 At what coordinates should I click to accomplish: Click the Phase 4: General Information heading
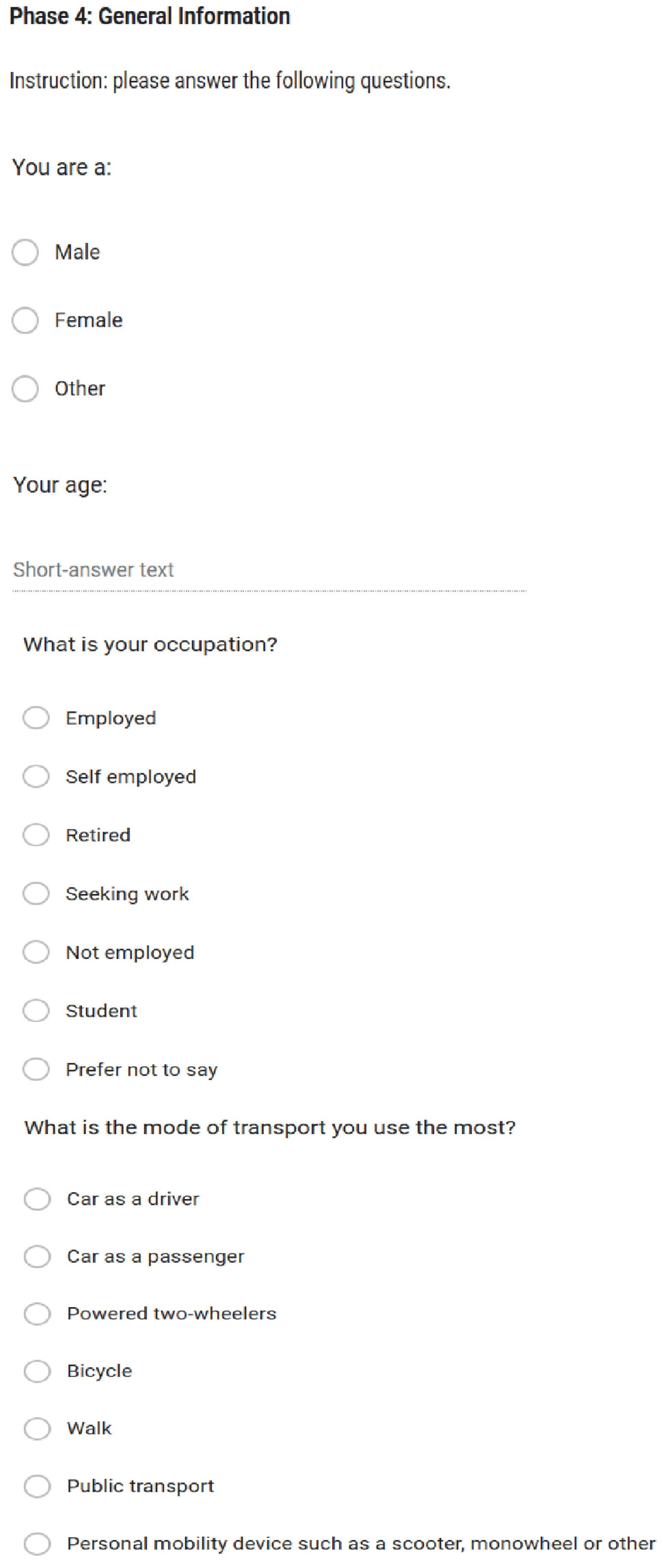pos(150,17)
